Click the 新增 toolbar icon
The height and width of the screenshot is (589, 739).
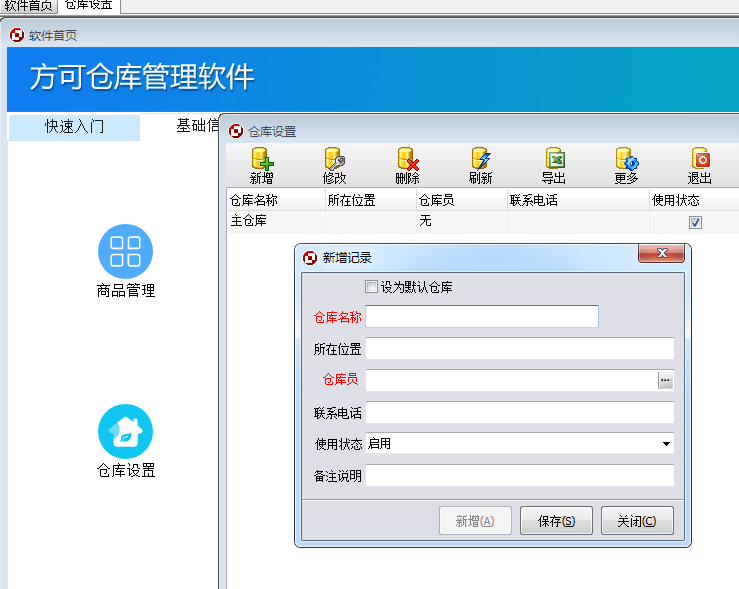(x=262, y=165)
